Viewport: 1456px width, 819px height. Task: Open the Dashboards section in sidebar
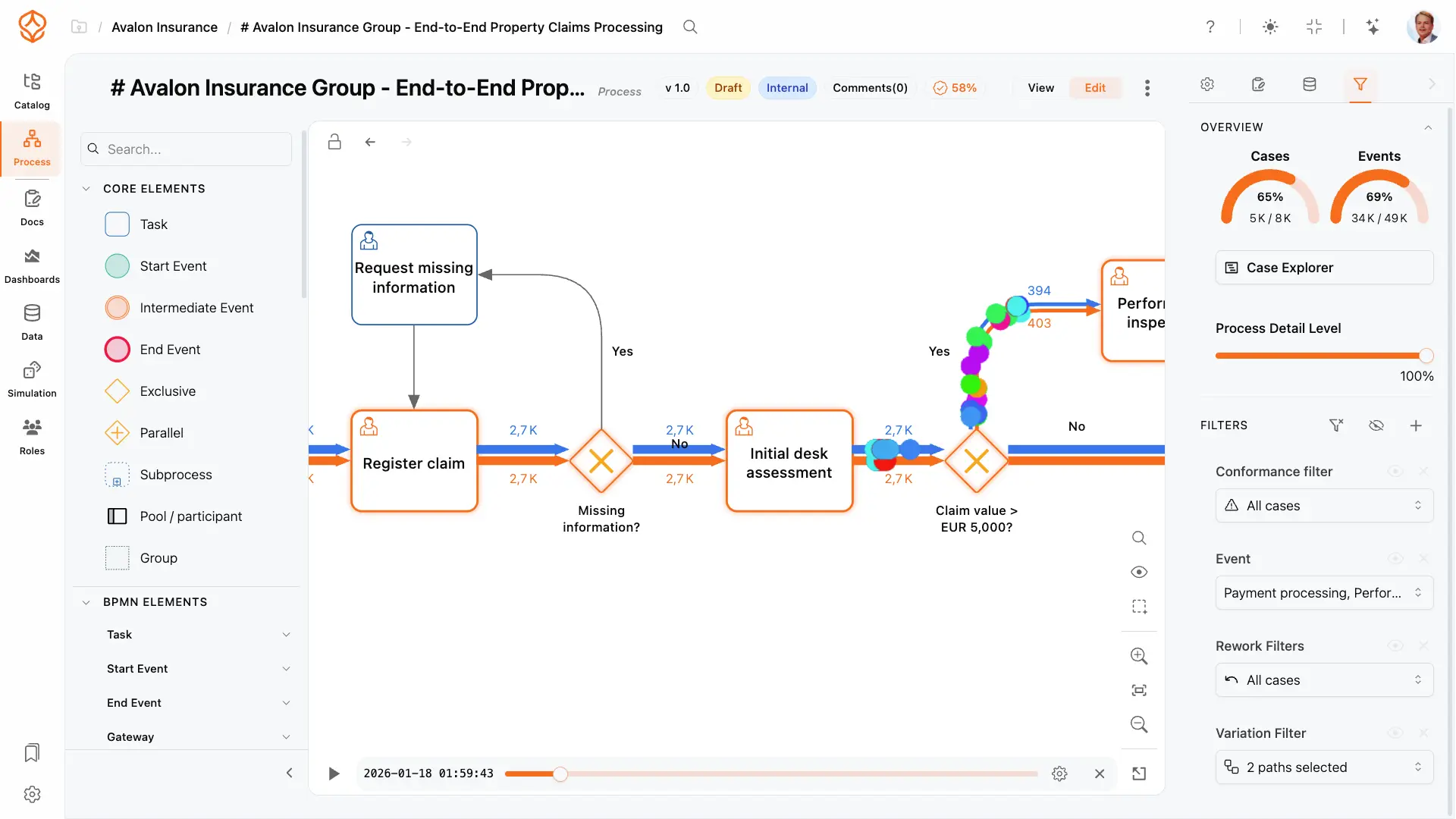coord(32,266)
